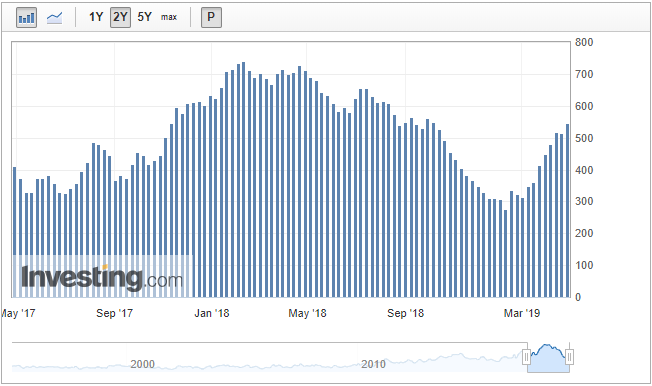Click the 800 y-axis label
Viewport: 652px width, 386px height.
tap(584, 42)
